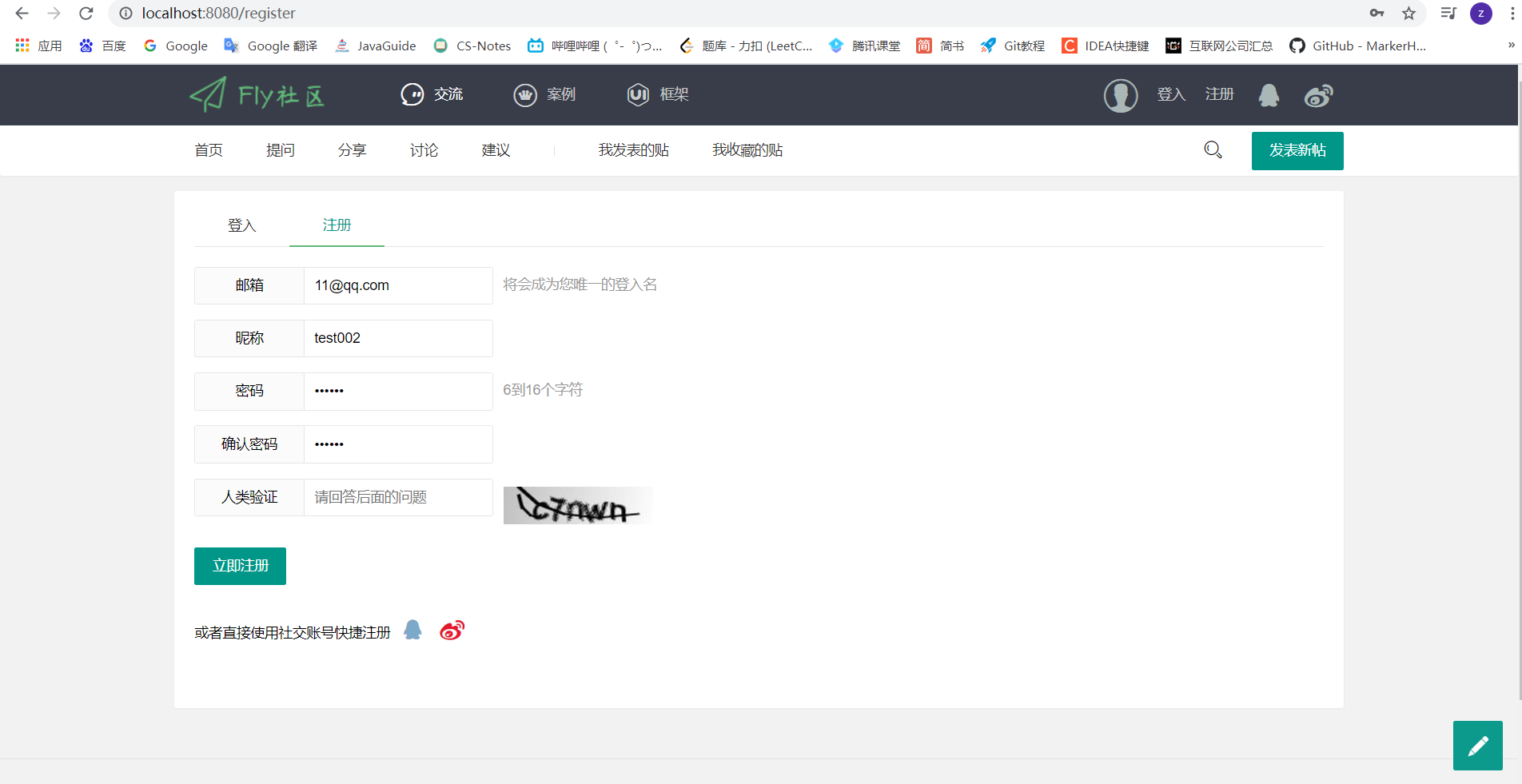Register quickly with QQ social icon
This screenshot has width=1522, height=784.
point(412,631)
